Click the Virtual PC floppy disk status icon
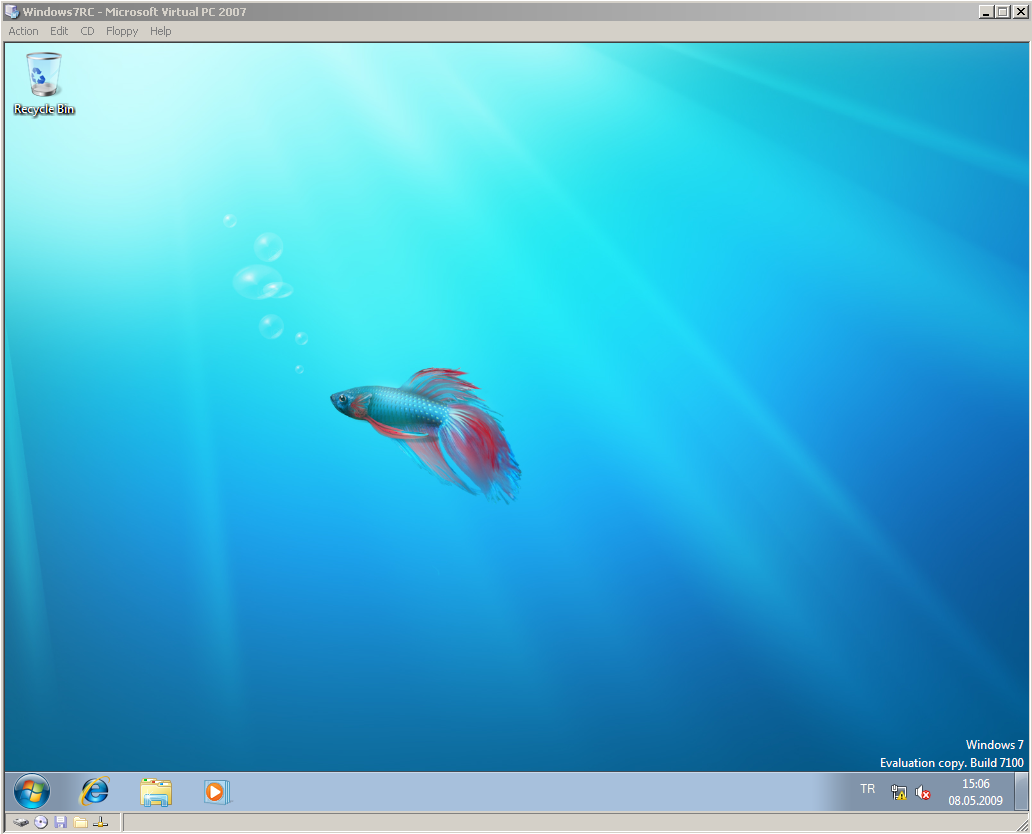1032x834 pixels. pos(61,822)
